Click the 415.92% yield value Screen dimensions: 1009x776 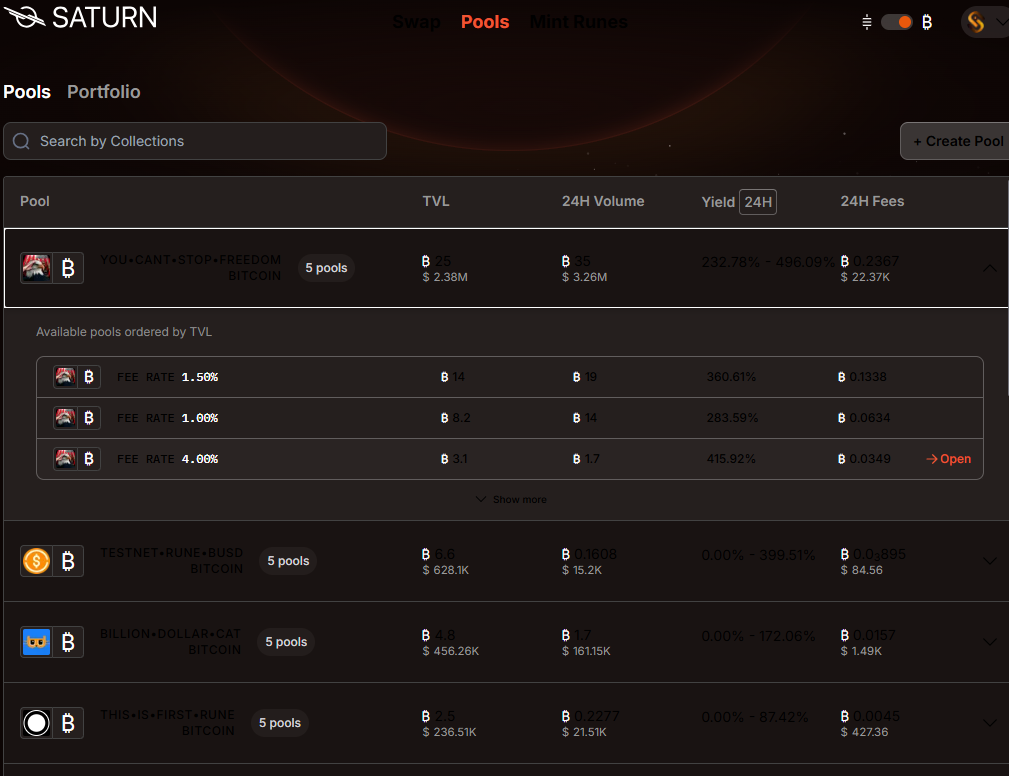point(731,459)
